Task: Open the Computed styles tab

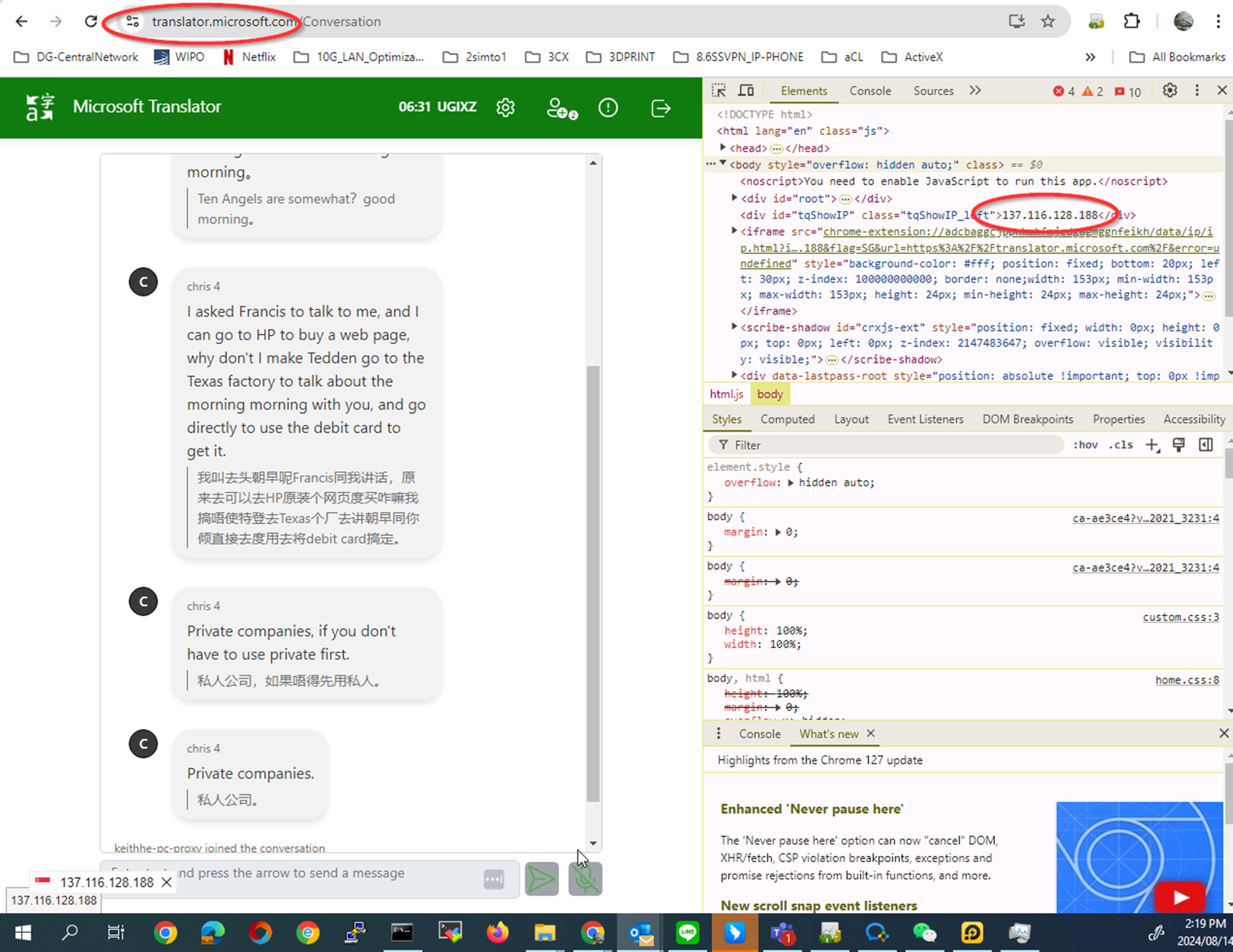Action: point(787,419)
